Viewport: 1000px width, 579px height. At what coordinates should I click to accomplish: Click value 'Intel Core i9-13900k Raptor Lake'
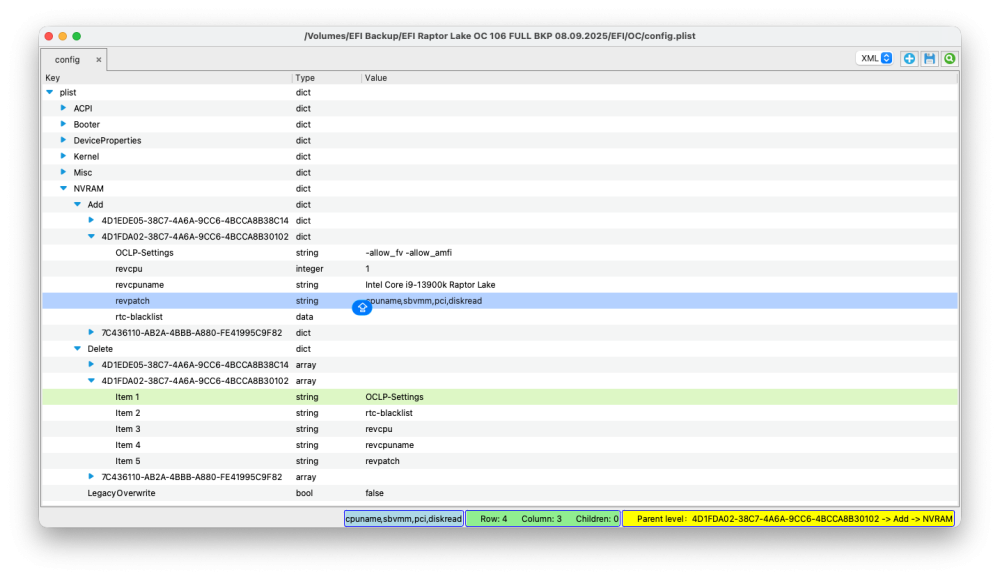click(x=430, y=285)
